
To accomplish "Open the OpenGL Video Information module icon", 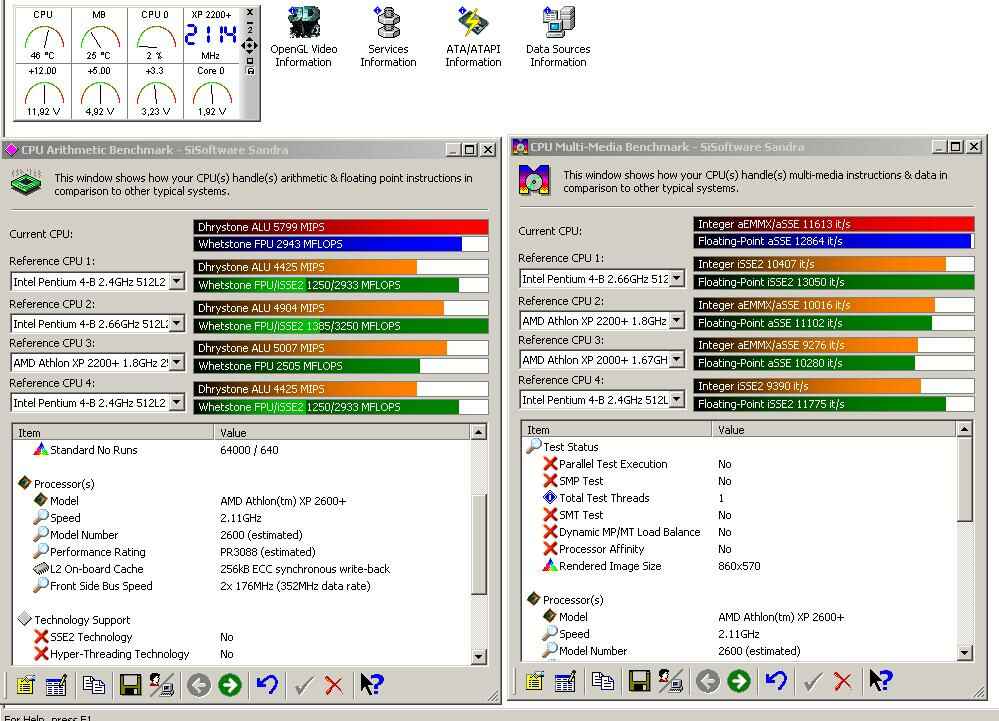I will (x=303, y=37).
